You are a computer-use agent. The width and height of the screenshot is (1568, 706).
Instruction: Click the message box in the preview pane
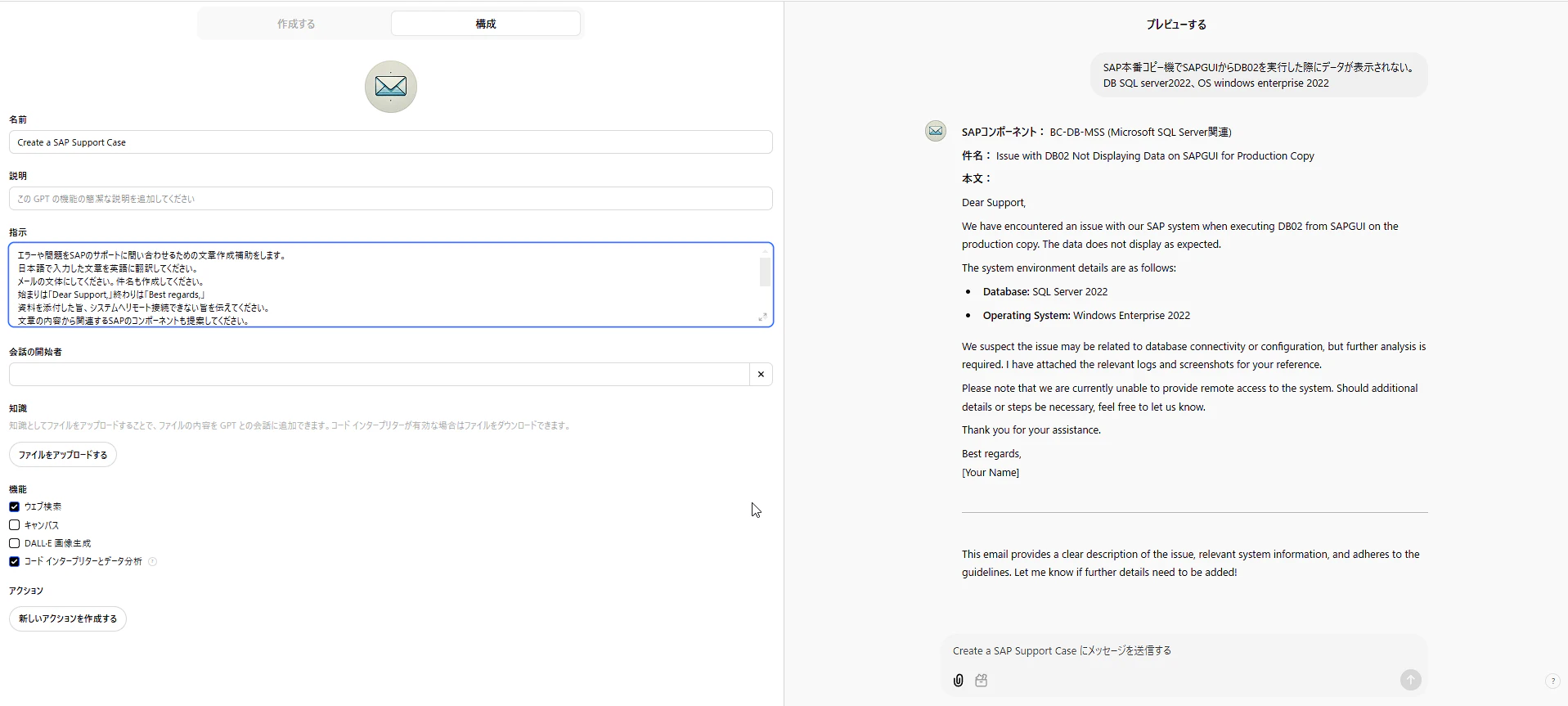pos(1184,651)
